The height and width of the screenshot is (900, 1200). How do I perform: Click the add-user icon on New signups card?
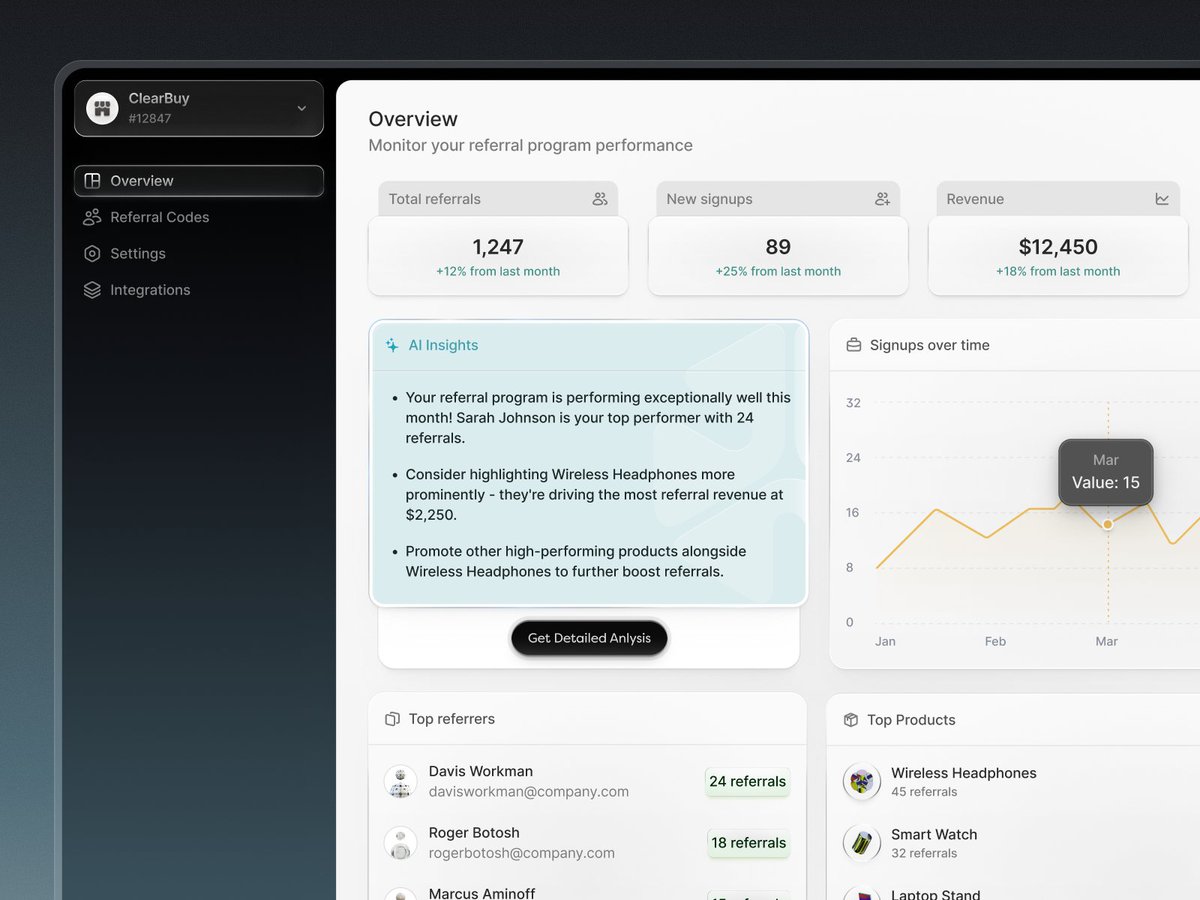click(882, 199)
